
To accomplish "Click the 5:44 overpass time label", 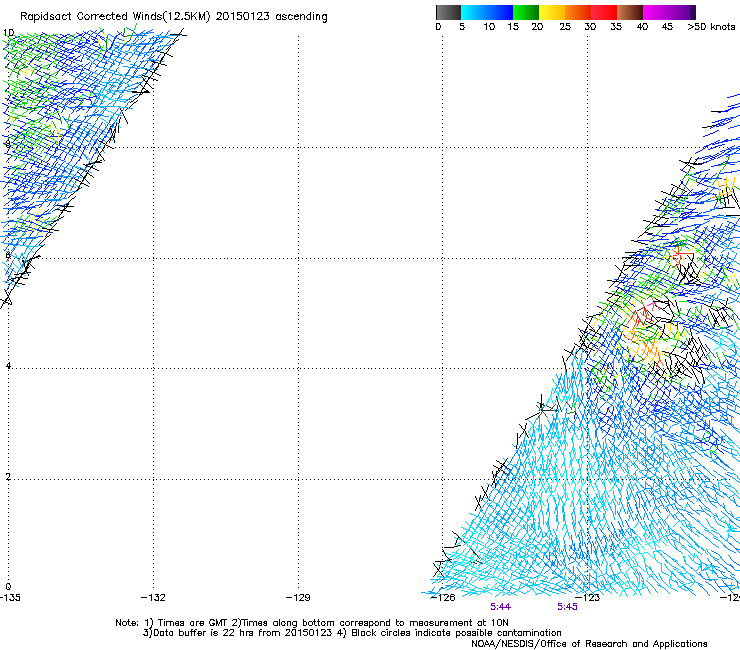I will point(500,607).
